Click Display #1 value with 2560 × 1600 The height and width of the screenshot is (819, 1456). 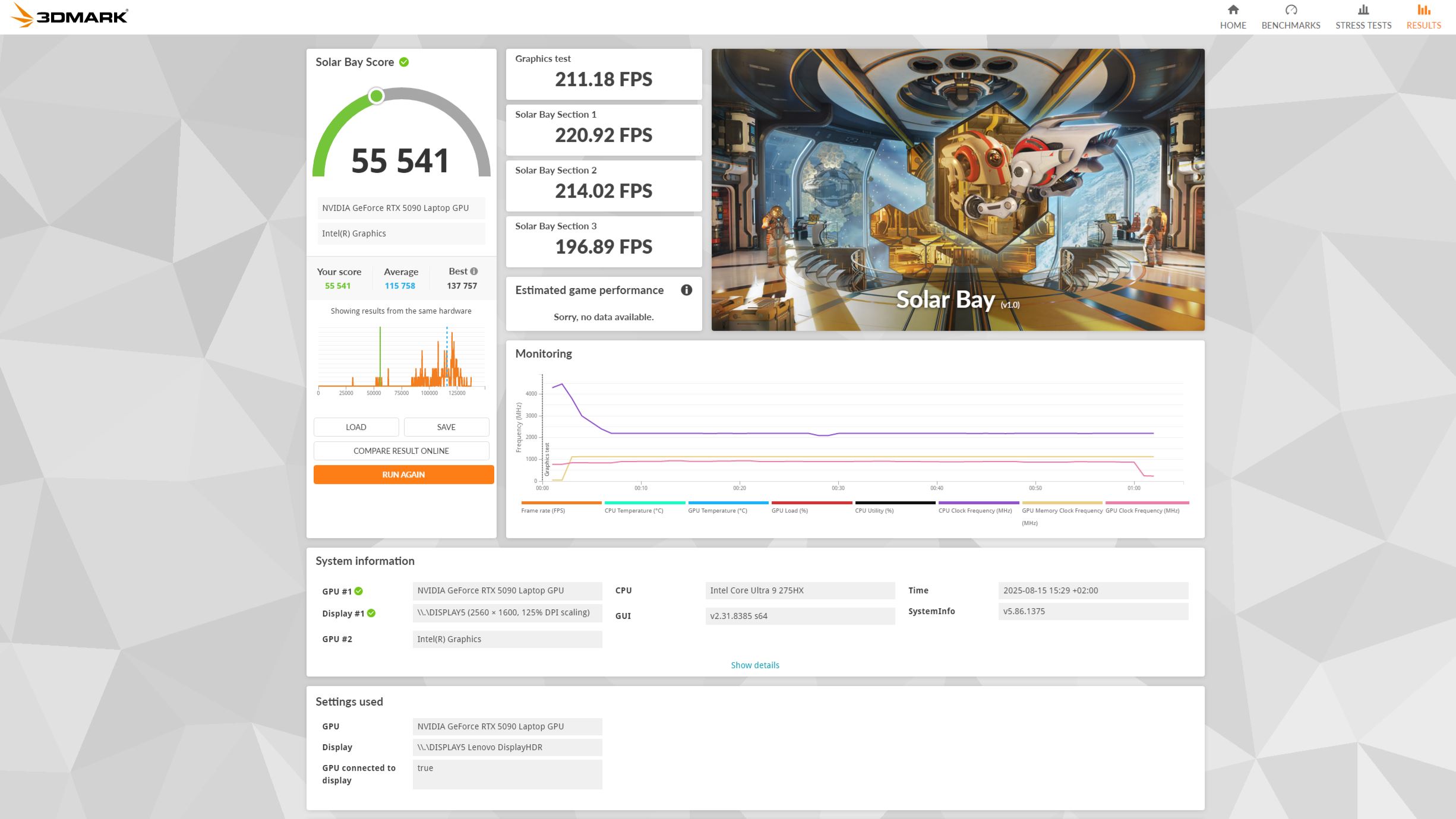point(507,613)
